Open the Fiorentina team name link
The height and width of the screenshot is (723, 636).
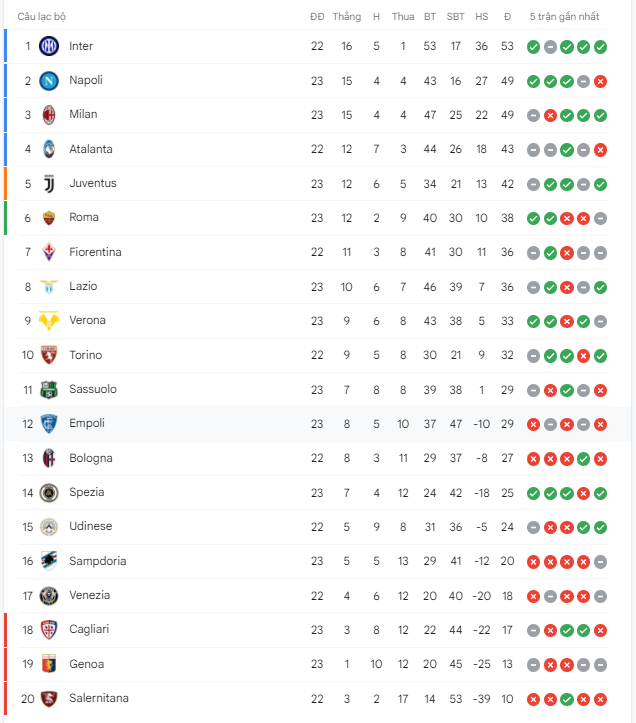95,252
